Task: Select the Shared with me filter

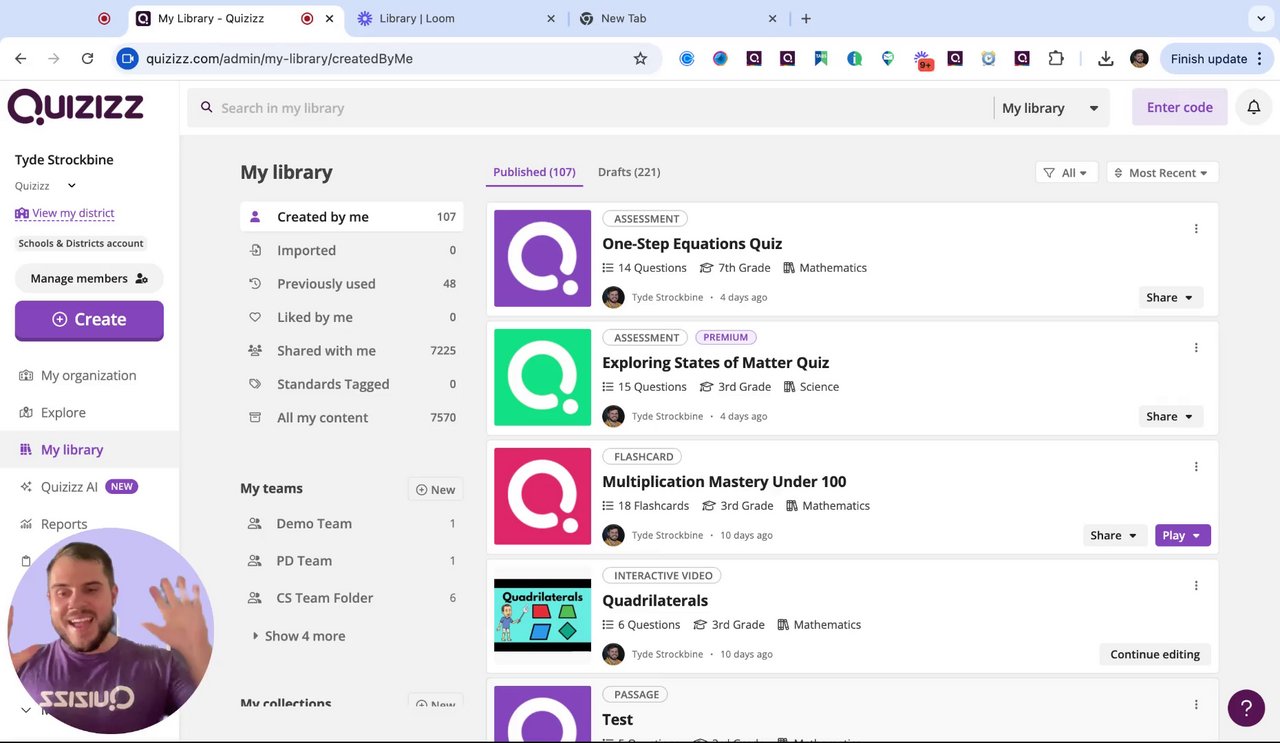Action: (x=352, y=351)
